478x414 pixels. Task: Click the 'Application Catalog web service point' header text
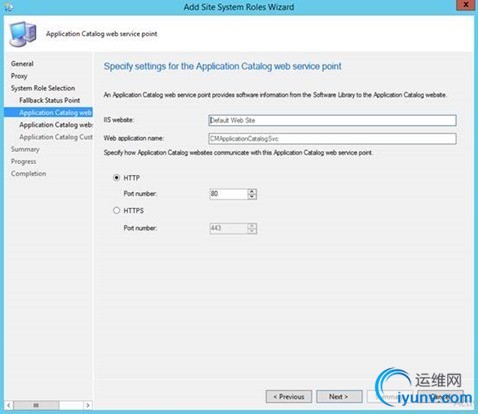[102, 34]
